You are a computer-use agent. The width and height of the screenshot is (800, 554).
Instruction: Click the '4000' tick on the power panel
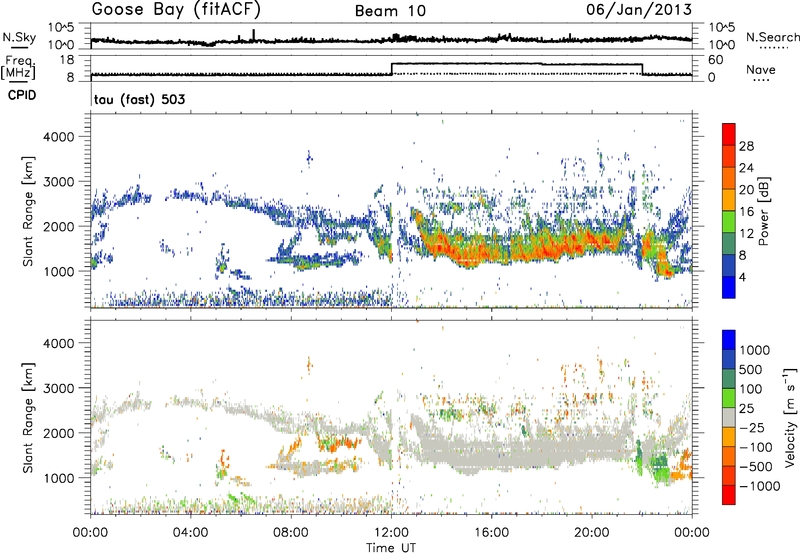(x=58, y=136)
